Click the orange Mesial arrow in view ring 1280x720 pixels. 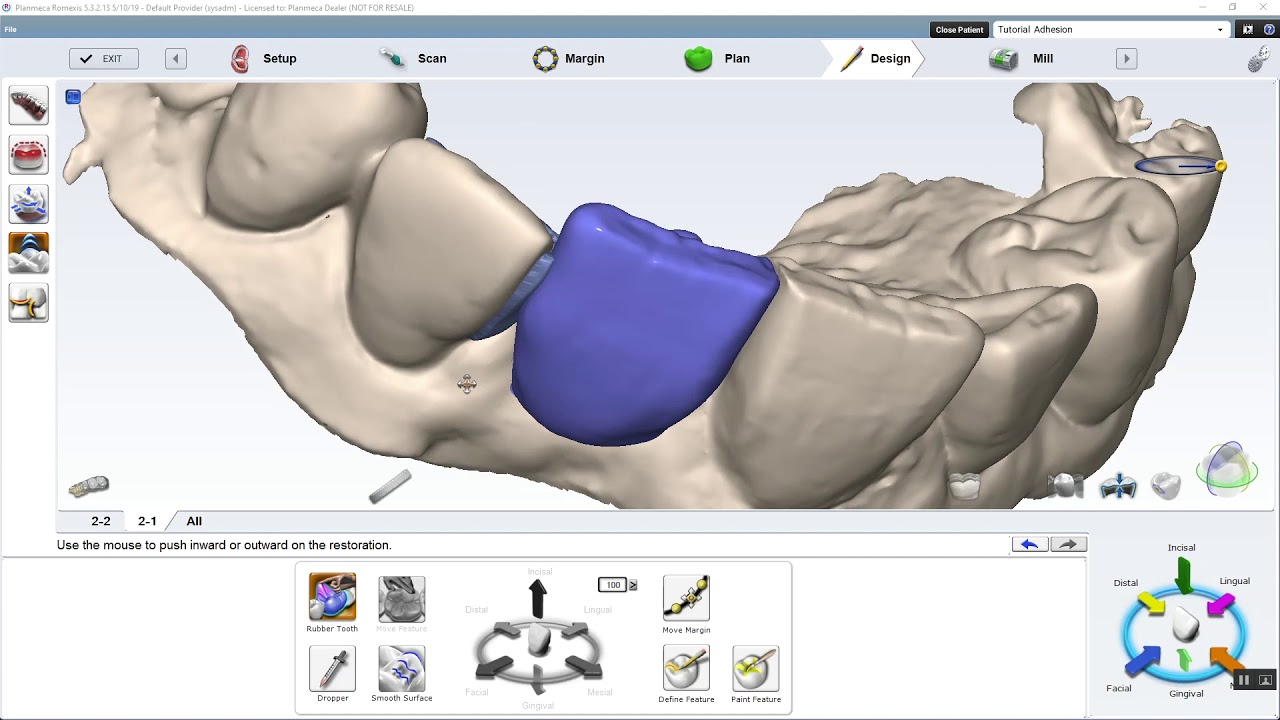click(1225, 659)
